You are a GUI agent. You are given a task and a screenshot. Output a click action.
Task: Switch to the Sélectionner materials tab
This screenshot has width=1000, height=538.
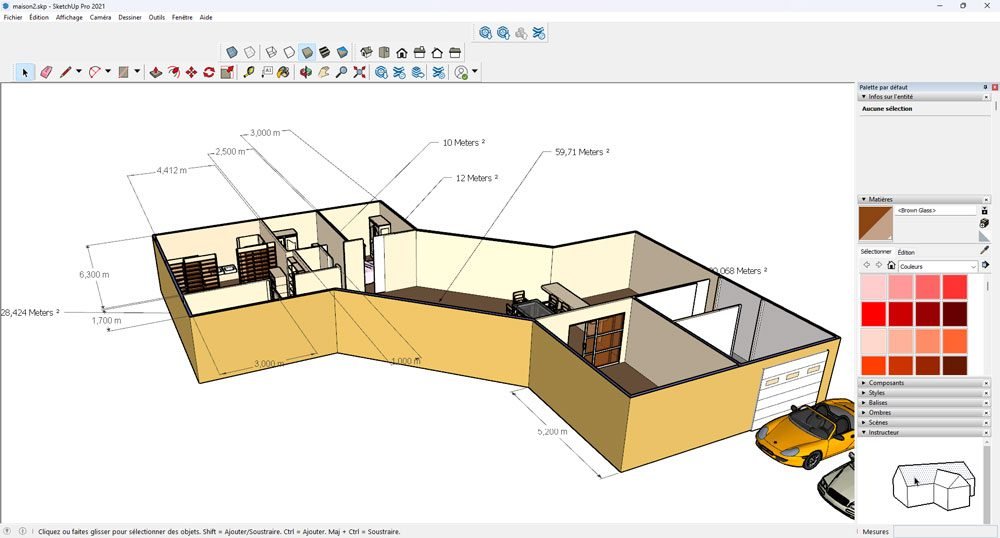(x=876, y=252)
